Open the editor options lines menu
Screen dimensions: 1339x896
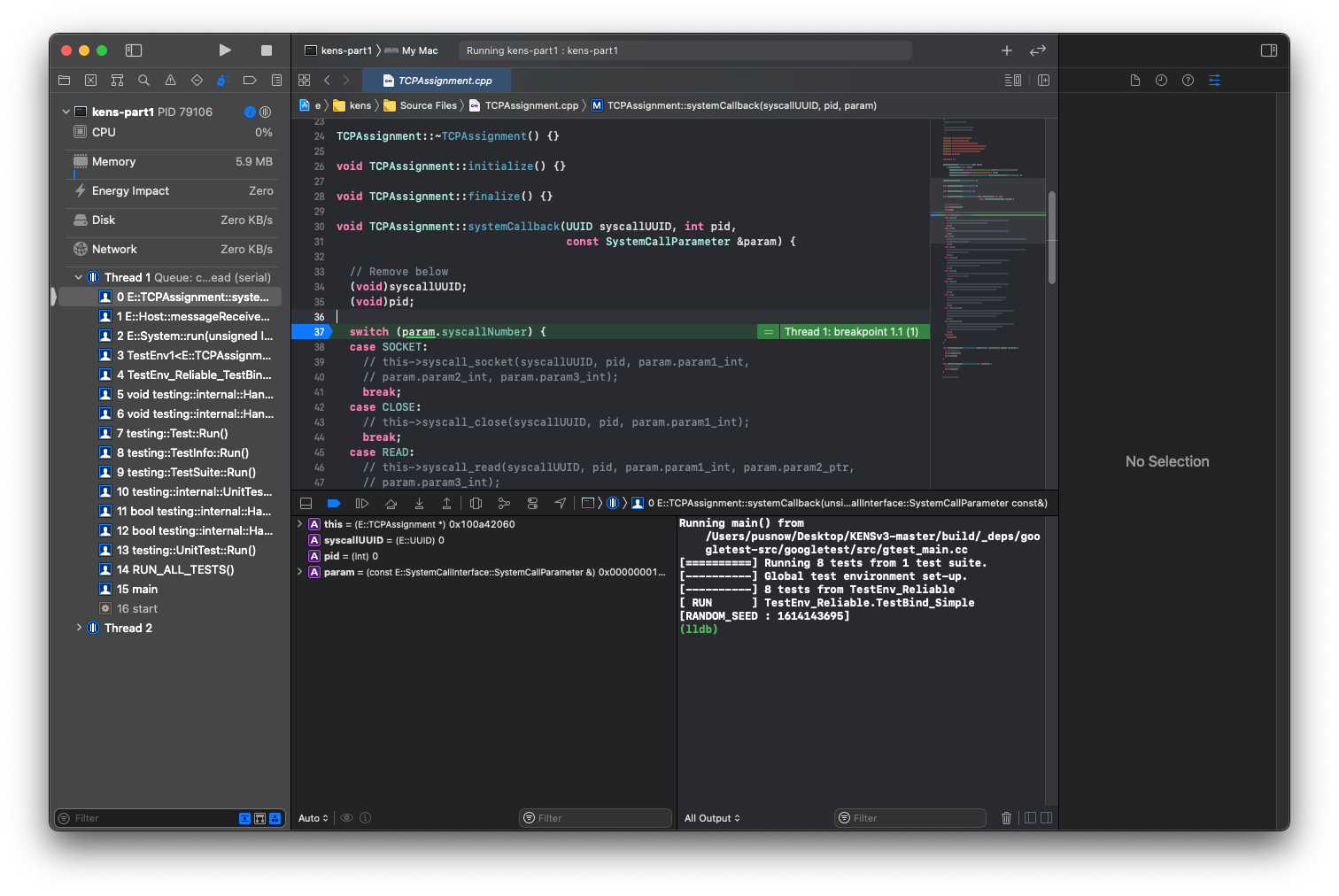coord(1012,80)
